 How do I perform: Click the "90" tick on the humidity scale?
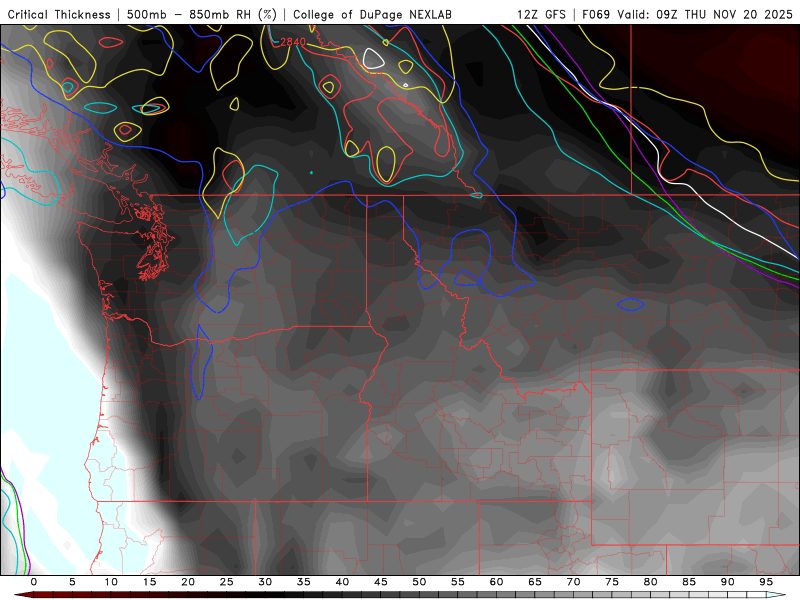point(728,582)
